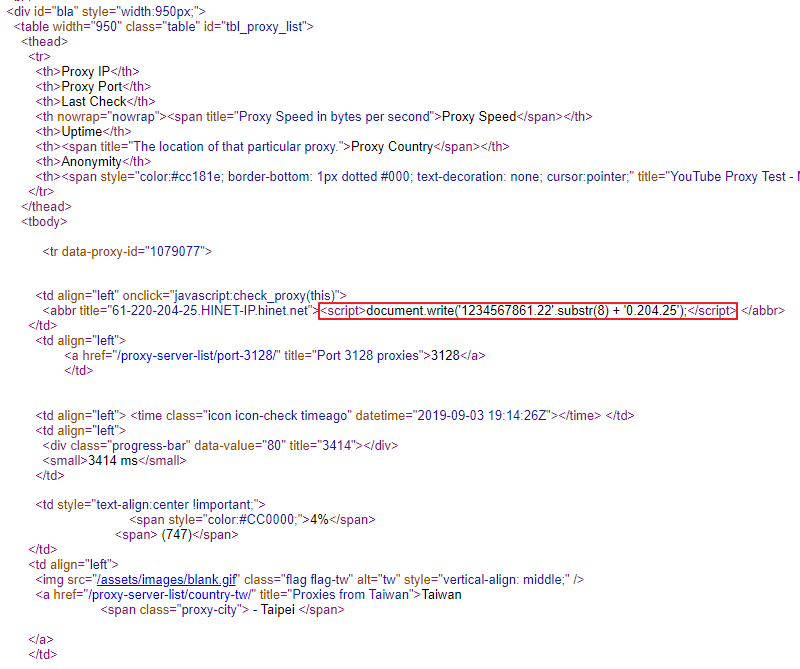Click the closing thead tag
This screenshot has height=669, width=800.
tap(46, 207)
